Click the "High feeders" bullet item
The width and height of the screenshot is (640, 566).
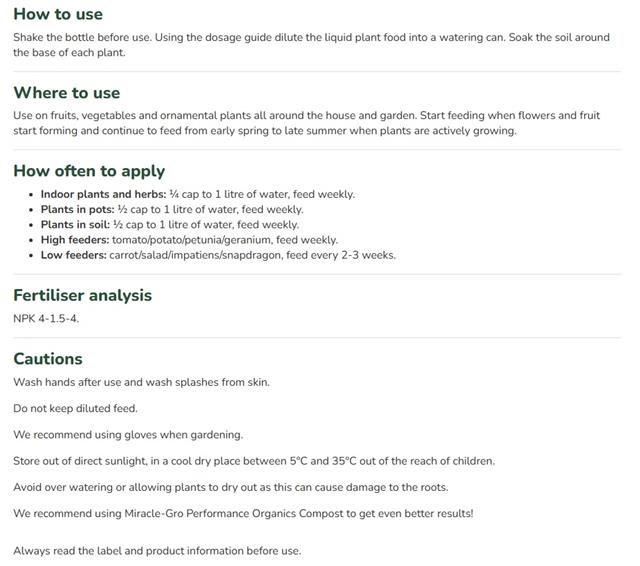pyautogui.click(x=189, y=240)
